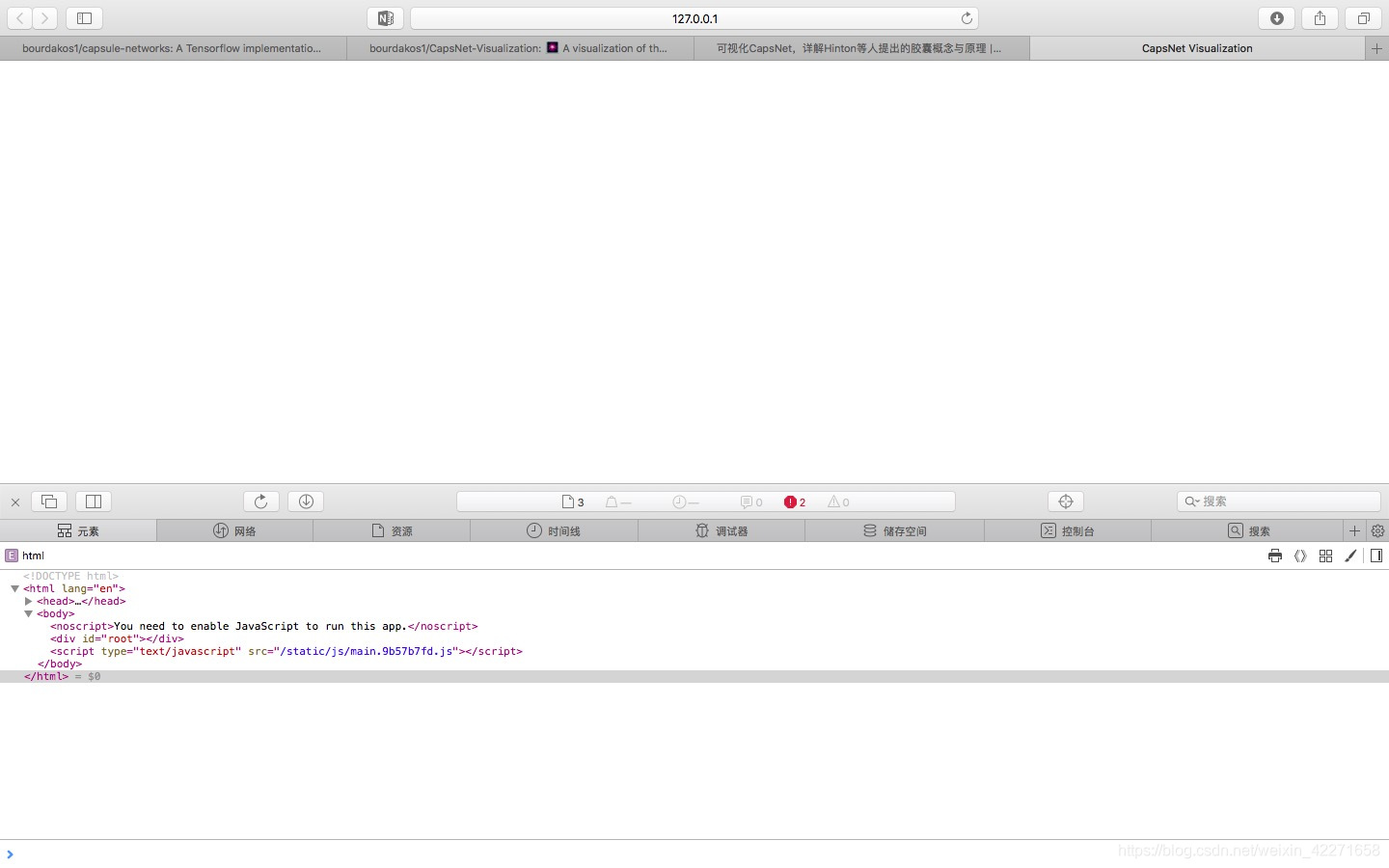Screen dimensions: 1389x868
Task: Open the 时间线 (Timelines) tab
Action: click(554, 530)
